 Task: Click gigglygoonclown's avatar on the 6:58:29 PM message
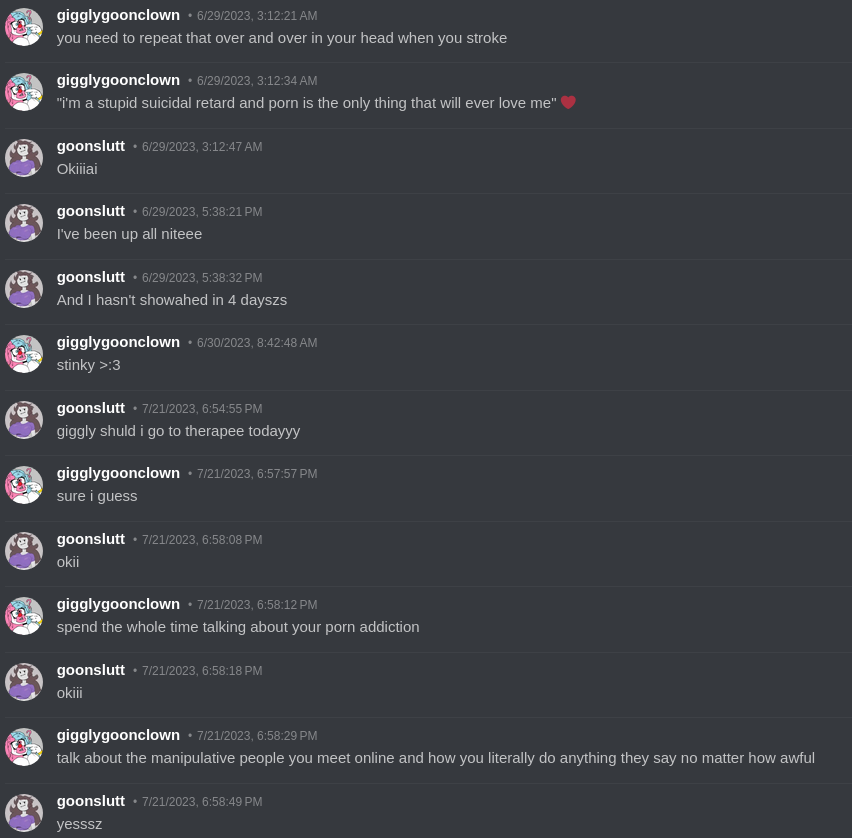pos(24,747)
